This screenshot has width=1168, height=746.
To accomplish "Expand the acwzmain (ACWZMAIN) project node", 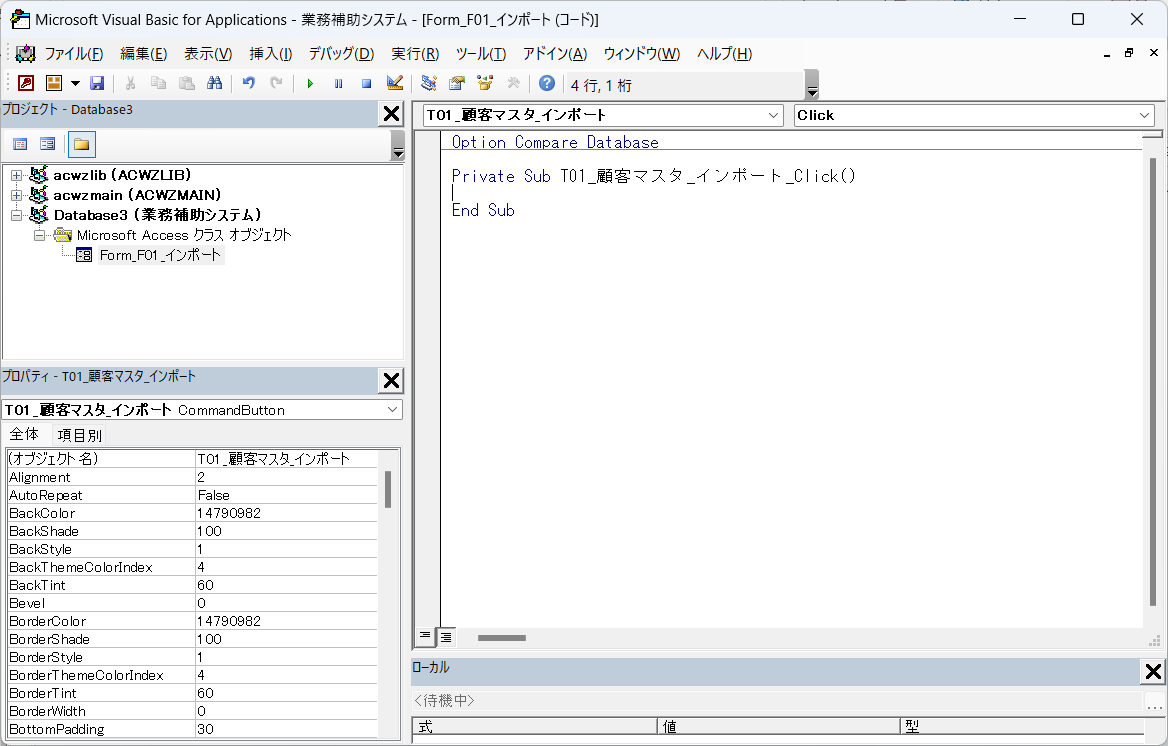I will point(15,194).
